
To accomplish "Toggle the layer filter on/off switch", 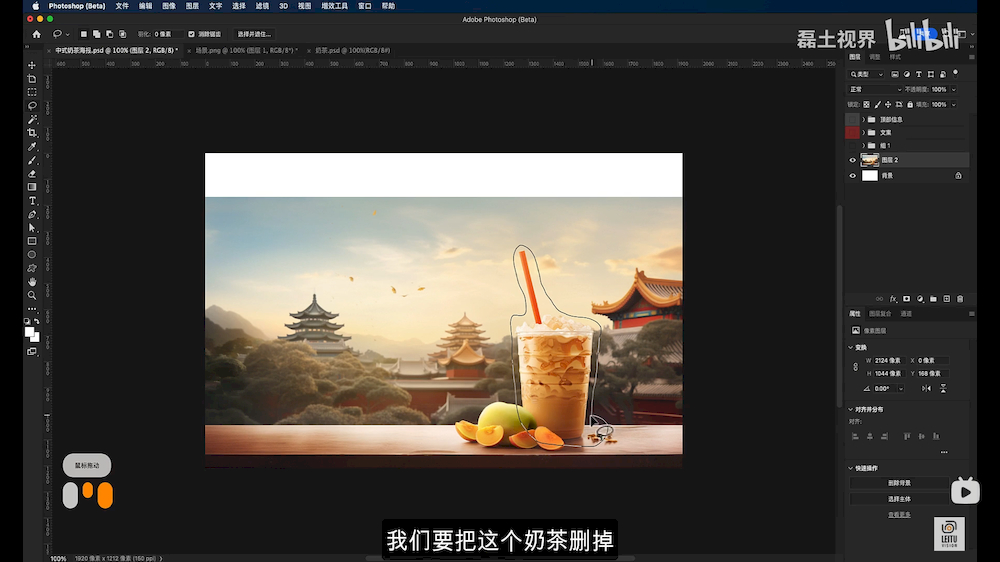I will pyautogui.click(x=955, y=73).
